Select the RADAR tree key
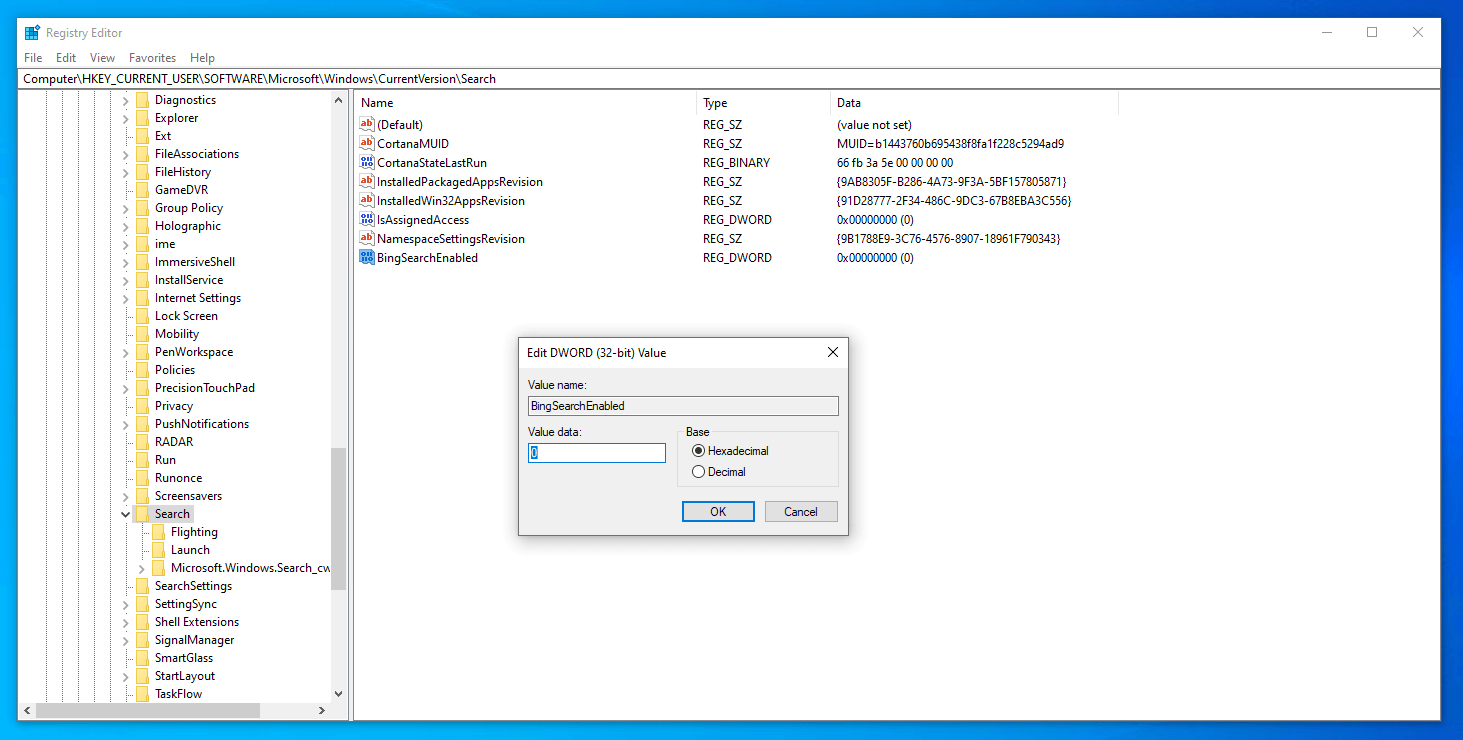1463x740 pixels. 174,442
